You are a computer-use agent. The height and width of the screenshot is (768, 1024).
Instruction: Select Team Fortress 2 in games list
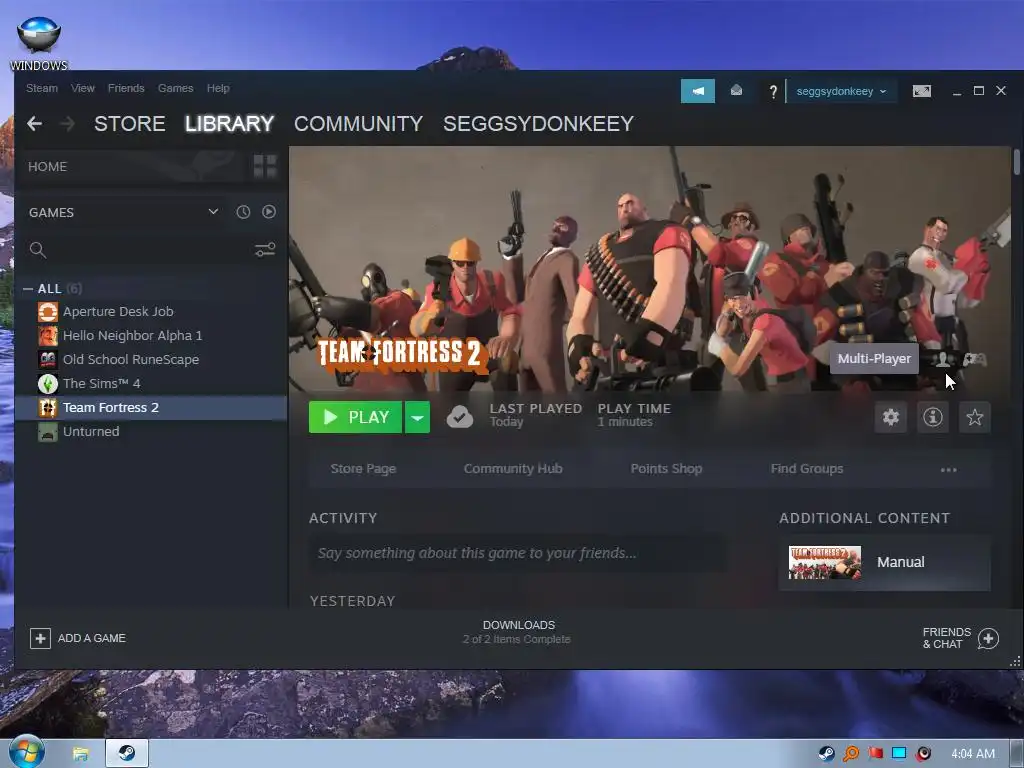click(152, 408)
